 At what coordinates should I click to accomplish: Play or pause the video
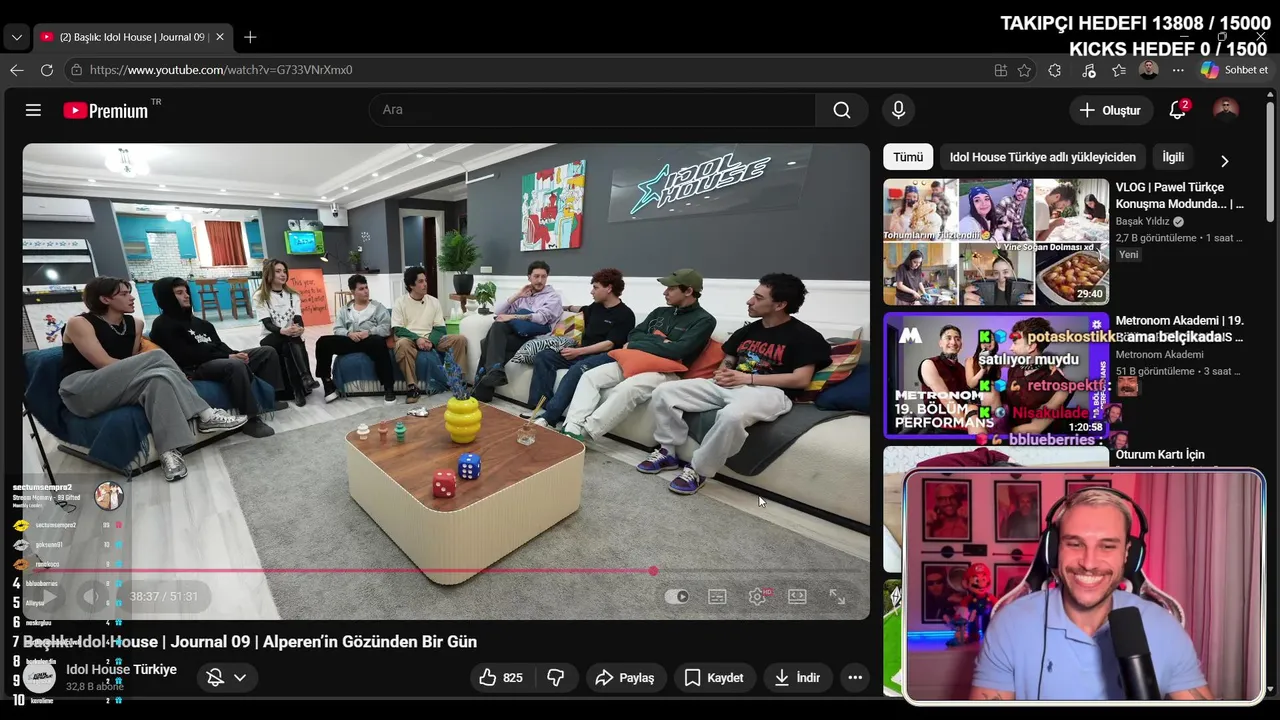pyautogui.click(x=48, y=596)
